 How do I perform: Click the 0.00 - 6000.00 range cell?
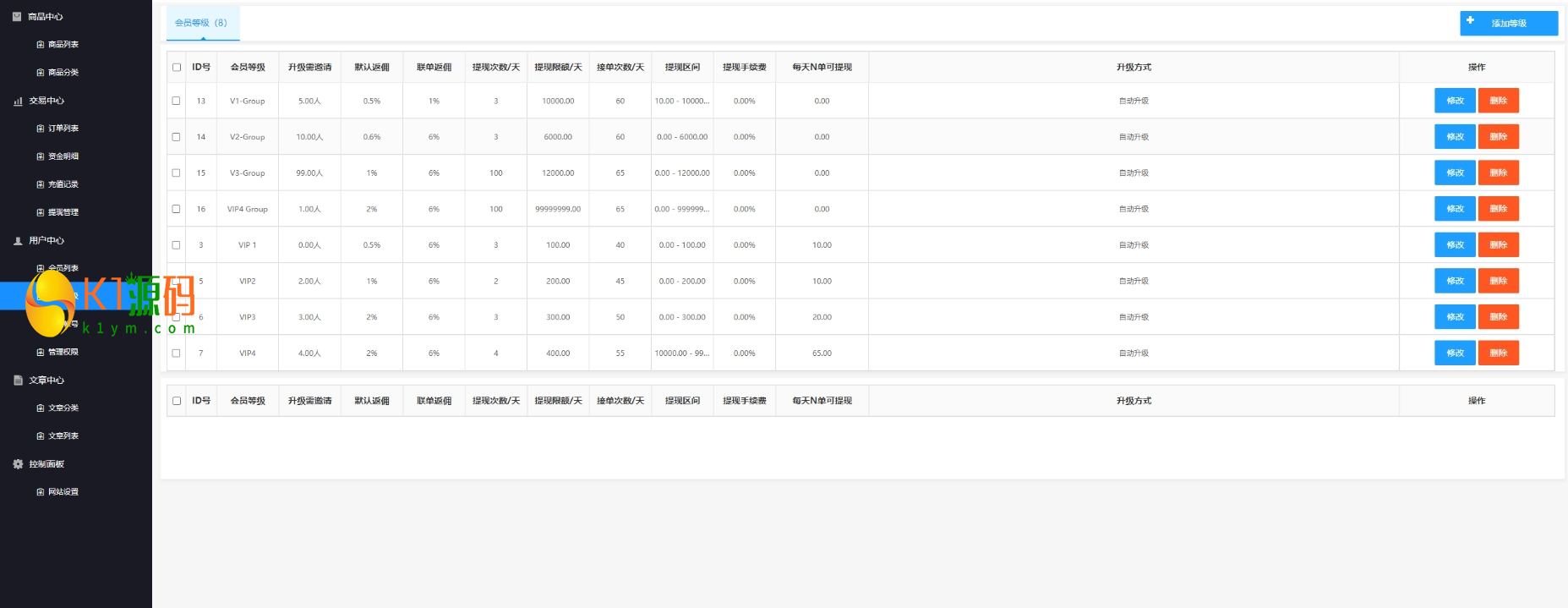682,137
